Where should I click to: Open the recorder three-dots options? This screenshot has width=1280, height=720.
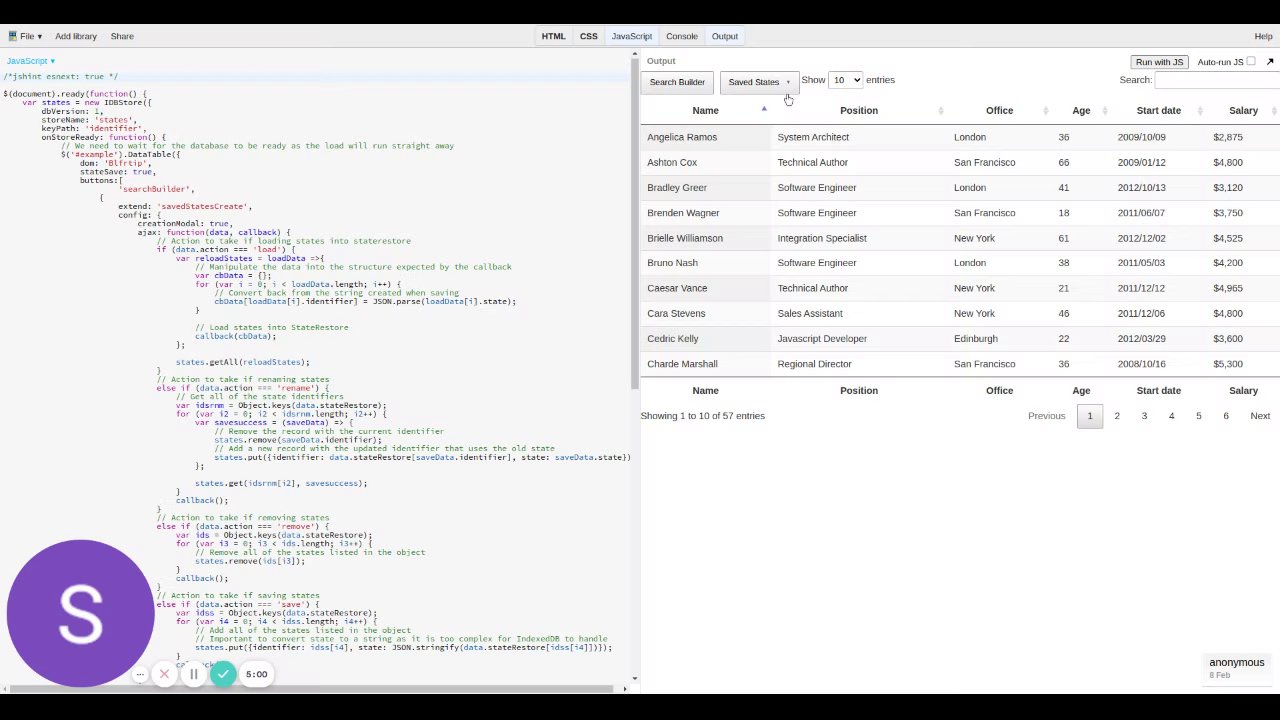coord(140,674)
